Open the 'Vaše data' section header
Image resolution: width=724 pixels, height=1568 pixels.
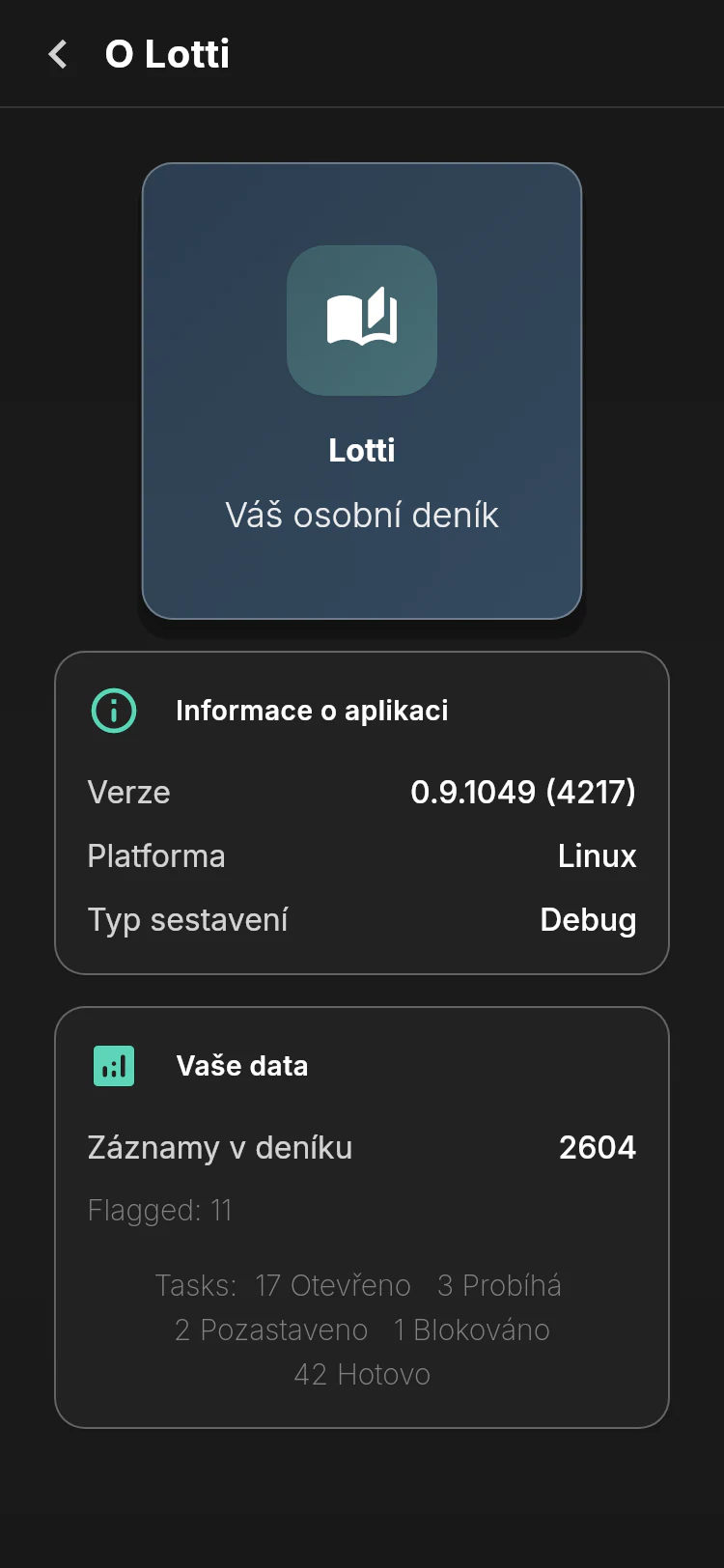[242, 1066]
